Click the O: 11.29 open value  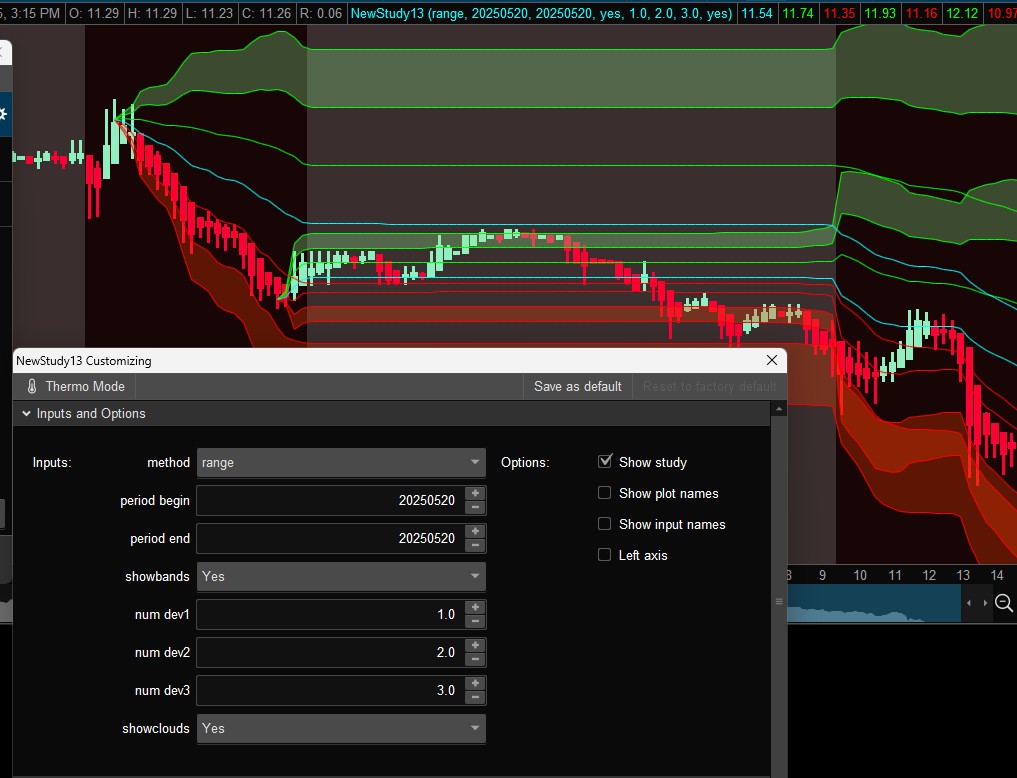[93, 13]
